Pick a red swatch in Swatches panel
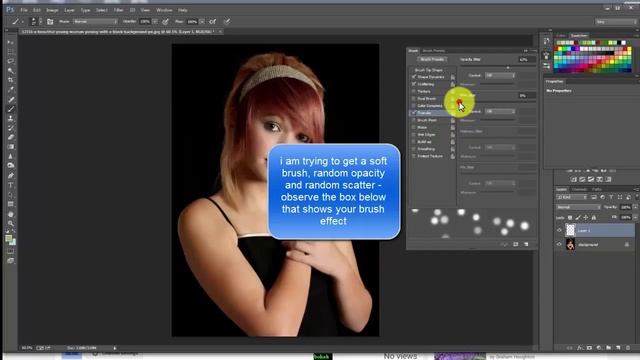This screenshot has width=640, height=360. (557, 49)
